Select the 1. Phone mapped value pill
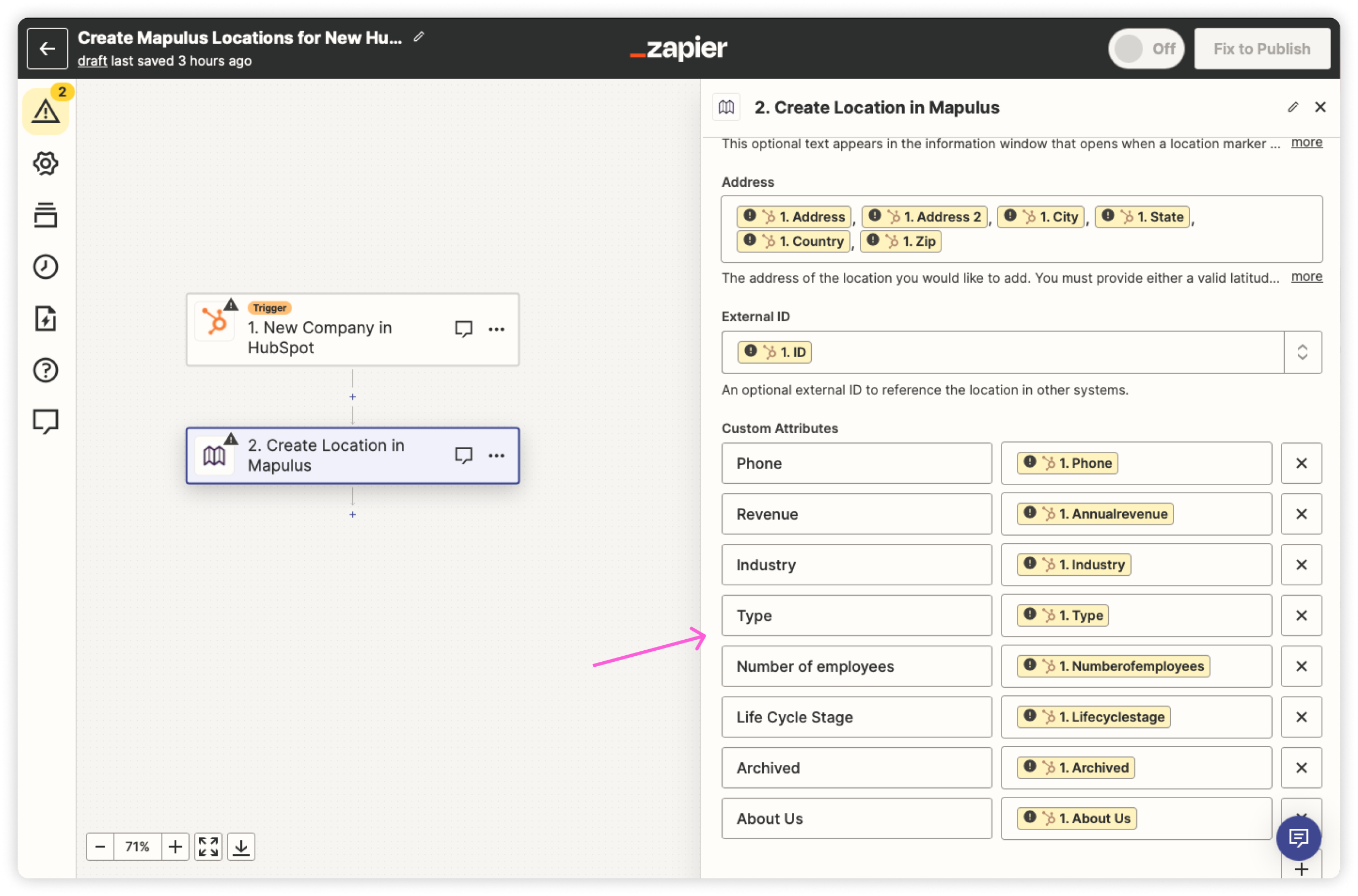Viewport: 1358px width, 896px height. pos(1067,463)
